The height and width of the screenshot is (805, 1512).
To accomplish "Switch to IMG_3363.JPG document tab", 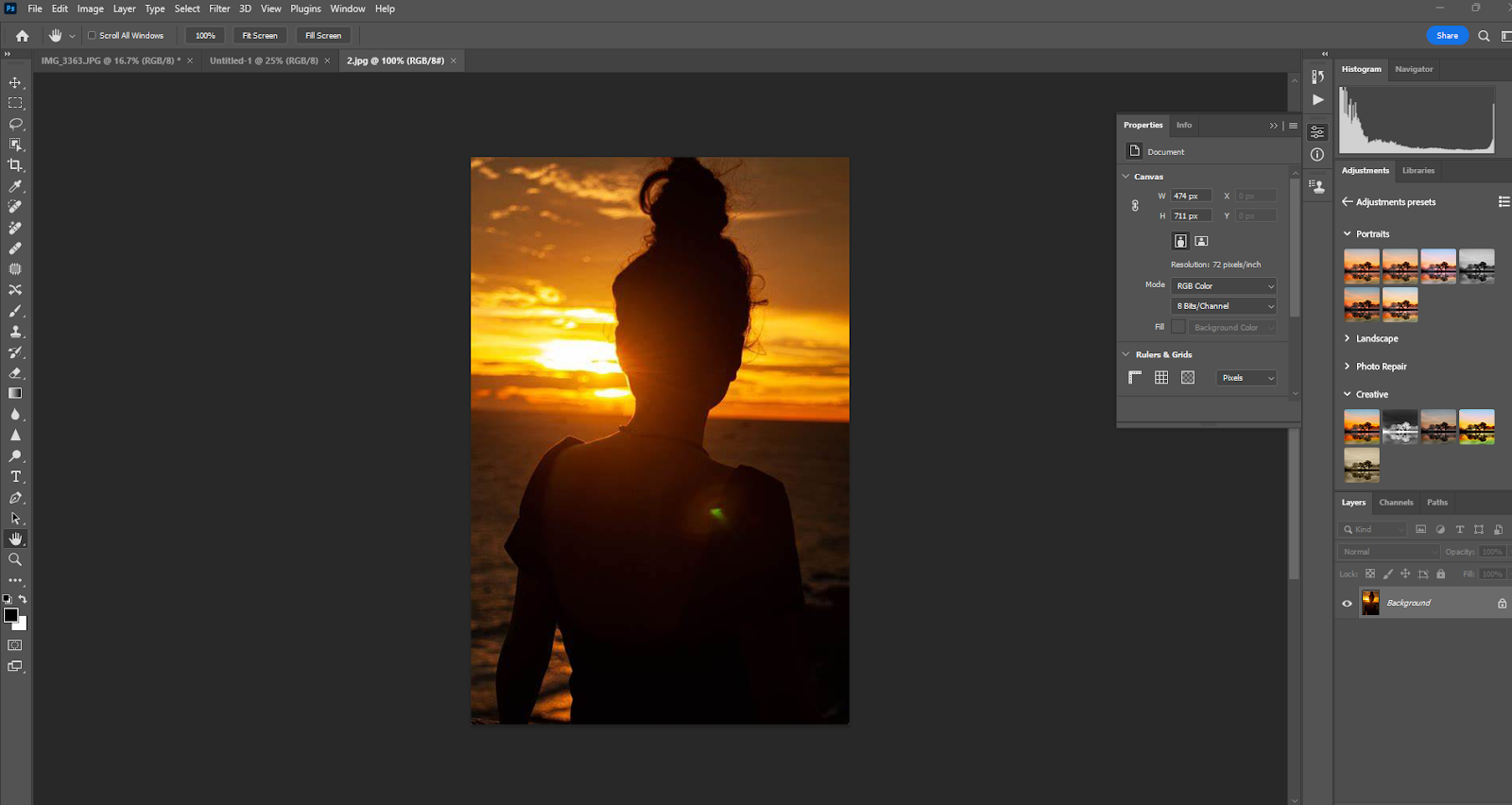I will coord(111,60).
